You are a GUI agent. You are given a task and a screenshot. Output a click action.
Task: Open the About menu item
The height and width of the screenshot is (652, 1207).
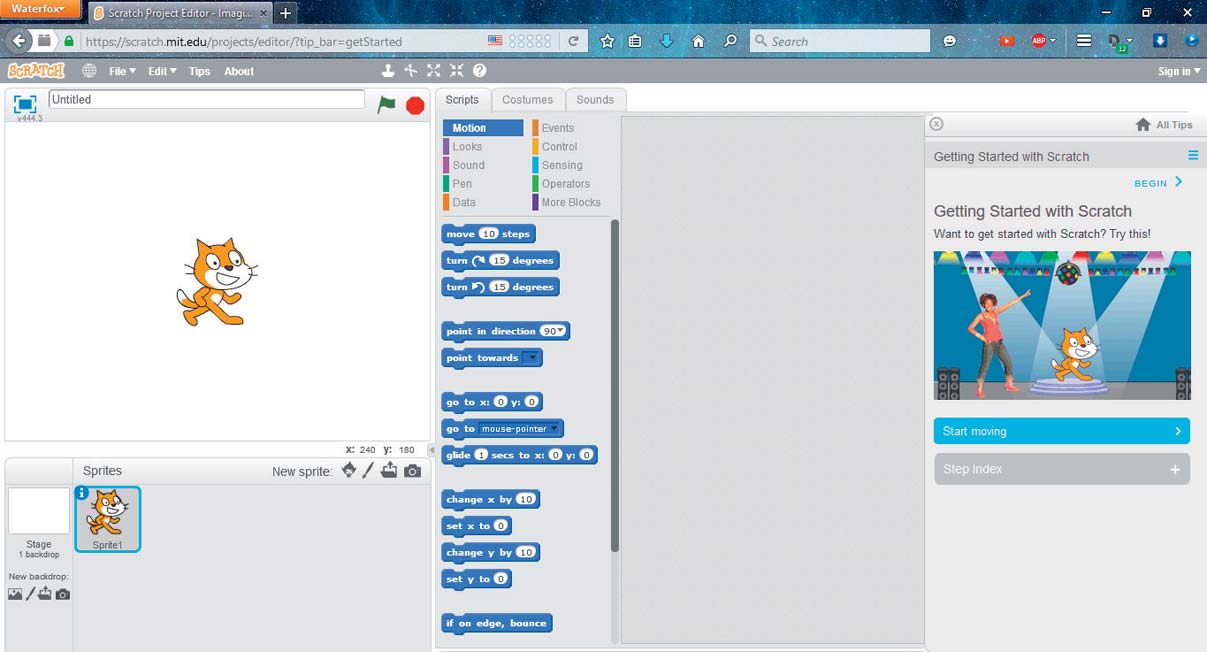(239, 71)
